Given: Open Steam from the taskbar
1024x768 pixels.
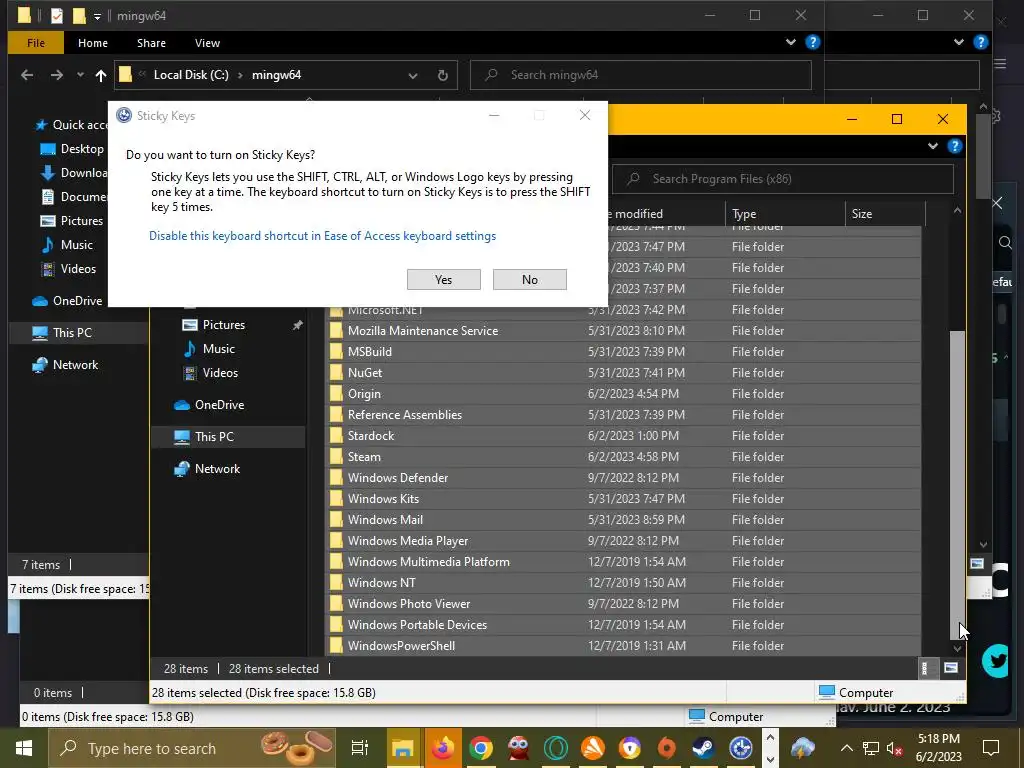Looking at the screenshot, I should [703, 748].
